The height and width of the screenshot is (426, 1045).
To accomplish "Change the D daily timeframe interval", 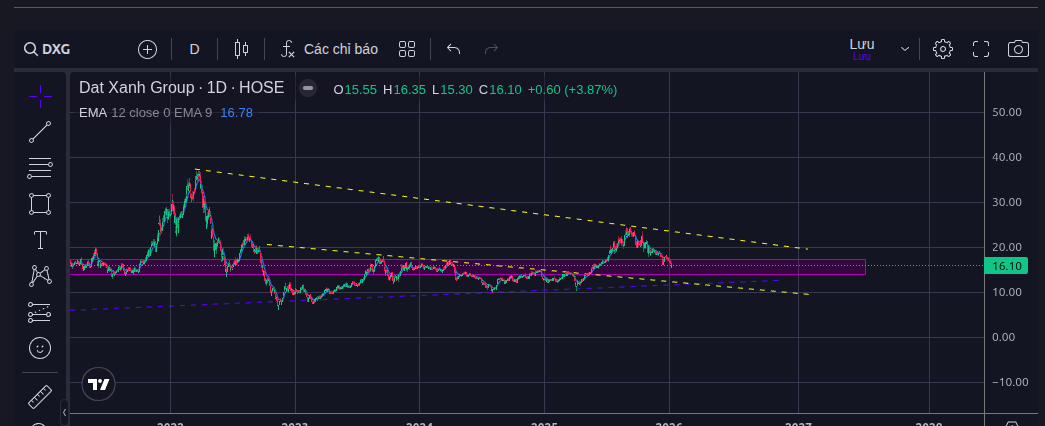I will coord(195,49).
